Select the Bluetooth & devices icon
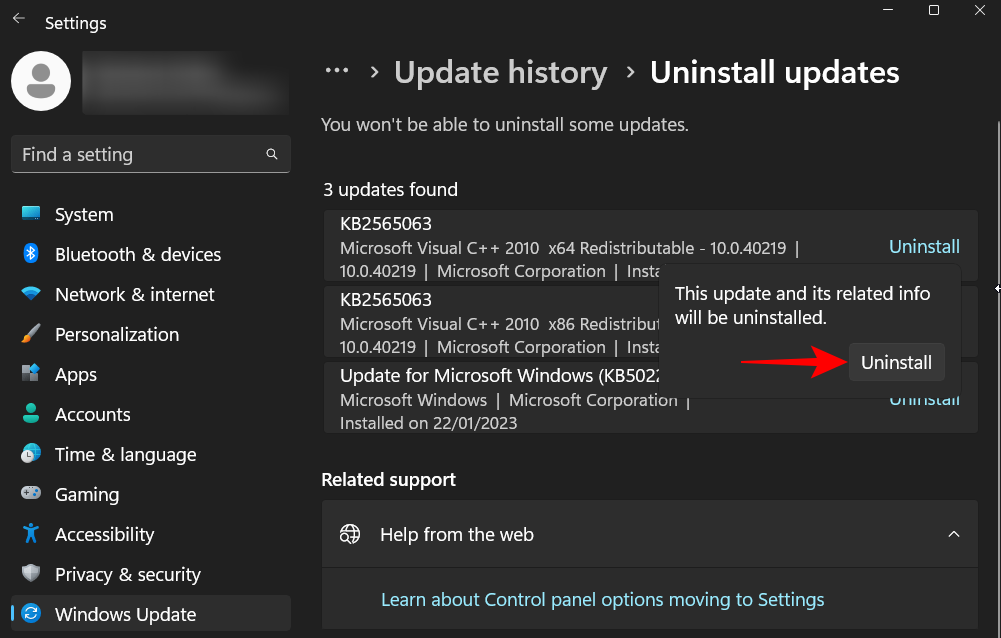The width and height of the screenshot is (1001, 638). pyautogui.click(x=31, y=254)
